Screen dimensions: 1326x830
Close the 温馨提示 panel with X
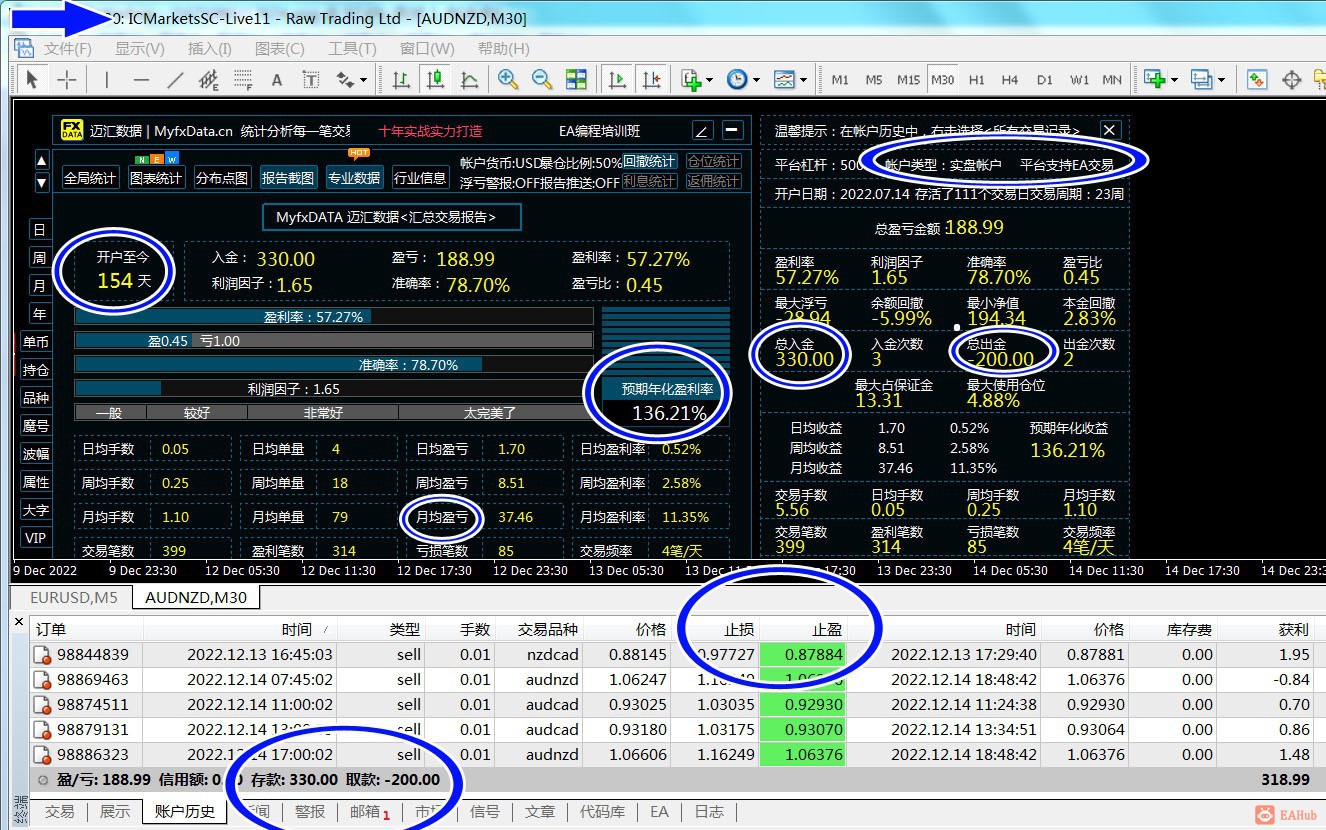tap(1109, 130)
